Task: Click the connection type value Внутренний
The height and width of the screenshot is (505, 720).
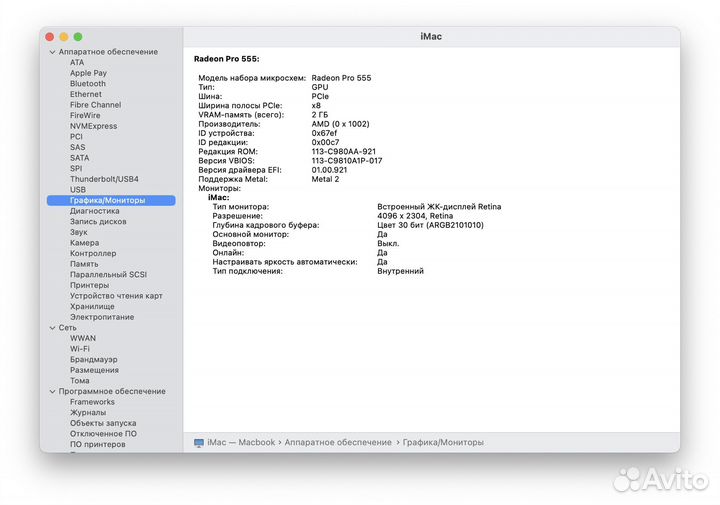Action: [x=400, y=271]
